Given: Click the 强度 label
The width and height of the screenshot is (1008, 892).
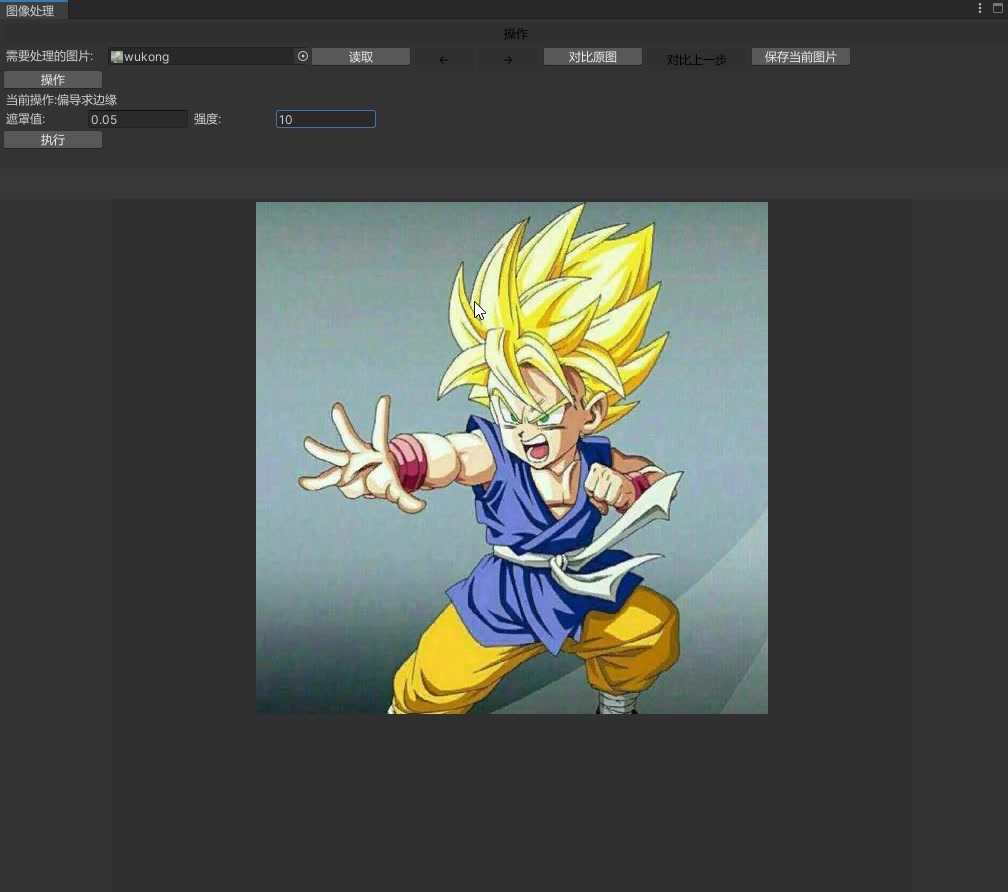Looking at the screenshot, I should click(207, 120).
